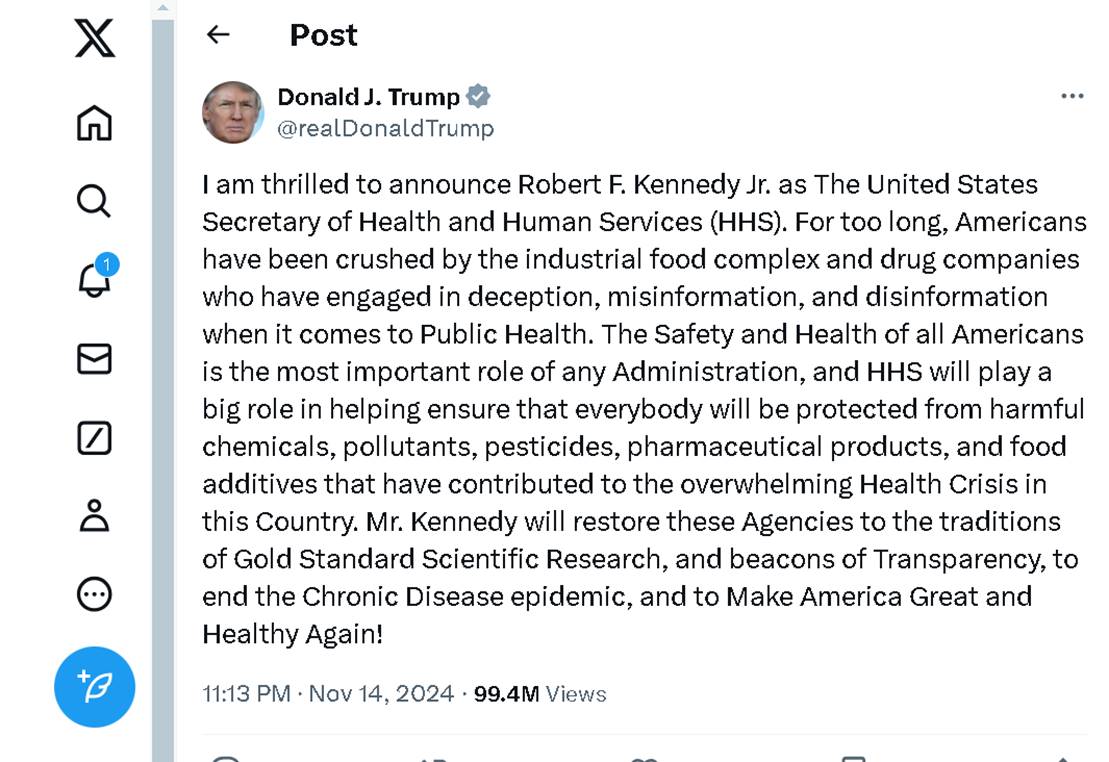Click the post text about Robert F. Kennedy Jr.
1109x762 pixels.
640,409
